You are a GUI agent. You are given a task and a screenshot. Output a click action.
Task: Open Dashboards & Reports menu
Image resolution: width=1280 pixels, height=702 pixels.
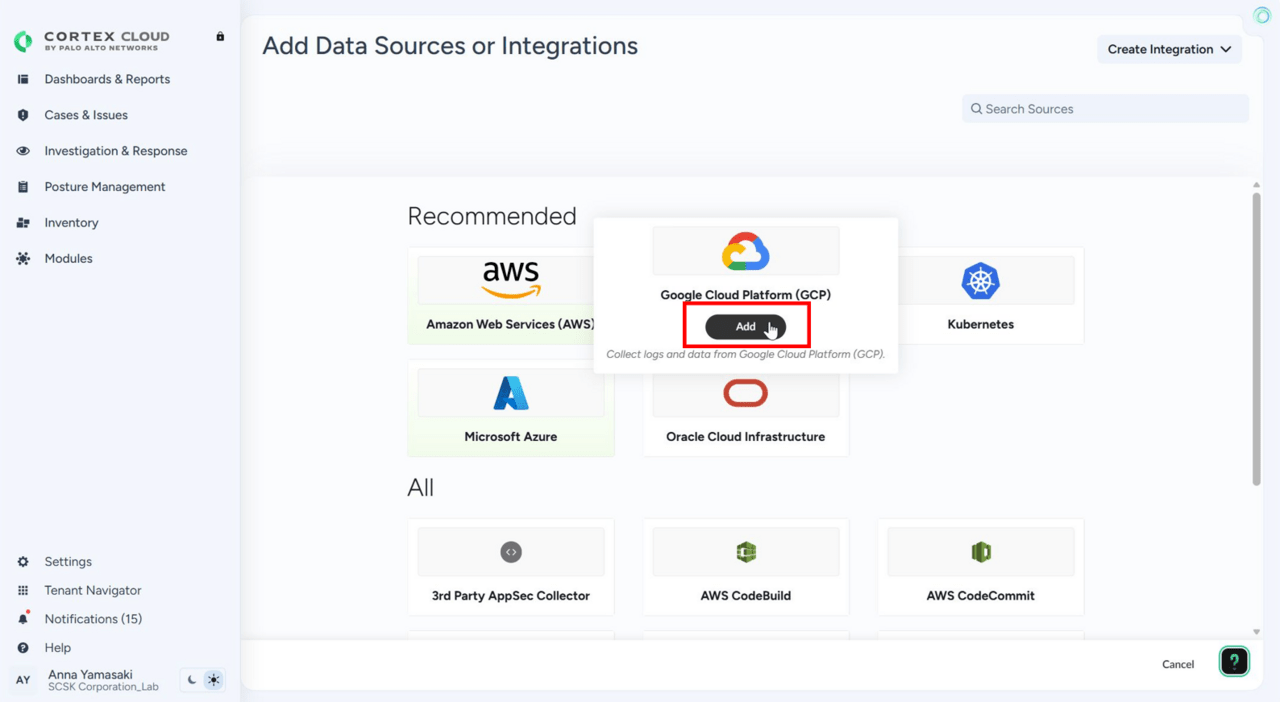click(x=107, y=79)
